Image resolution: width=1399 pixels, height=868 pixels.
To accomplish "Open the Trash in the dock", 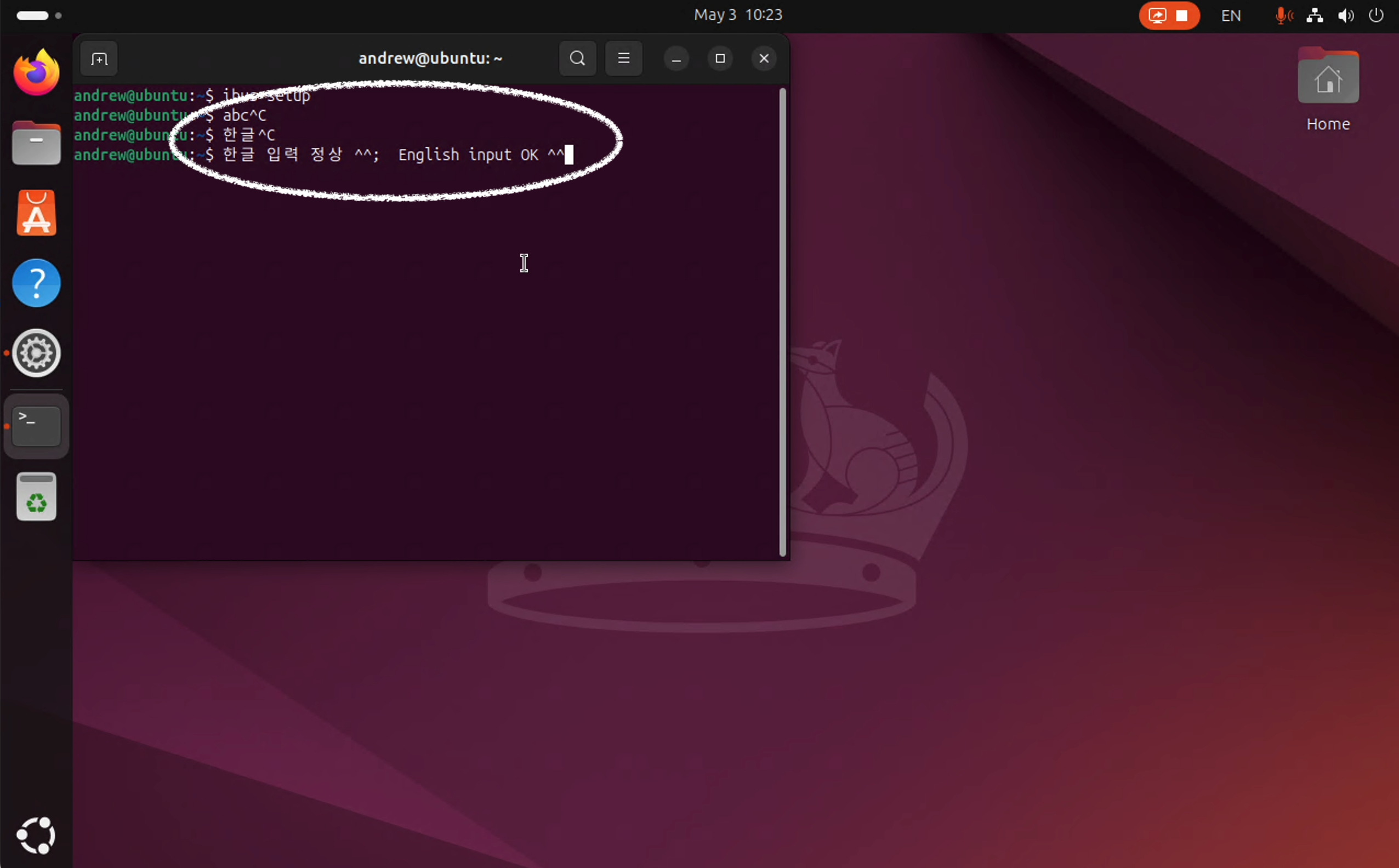I will tap(36, 497).
